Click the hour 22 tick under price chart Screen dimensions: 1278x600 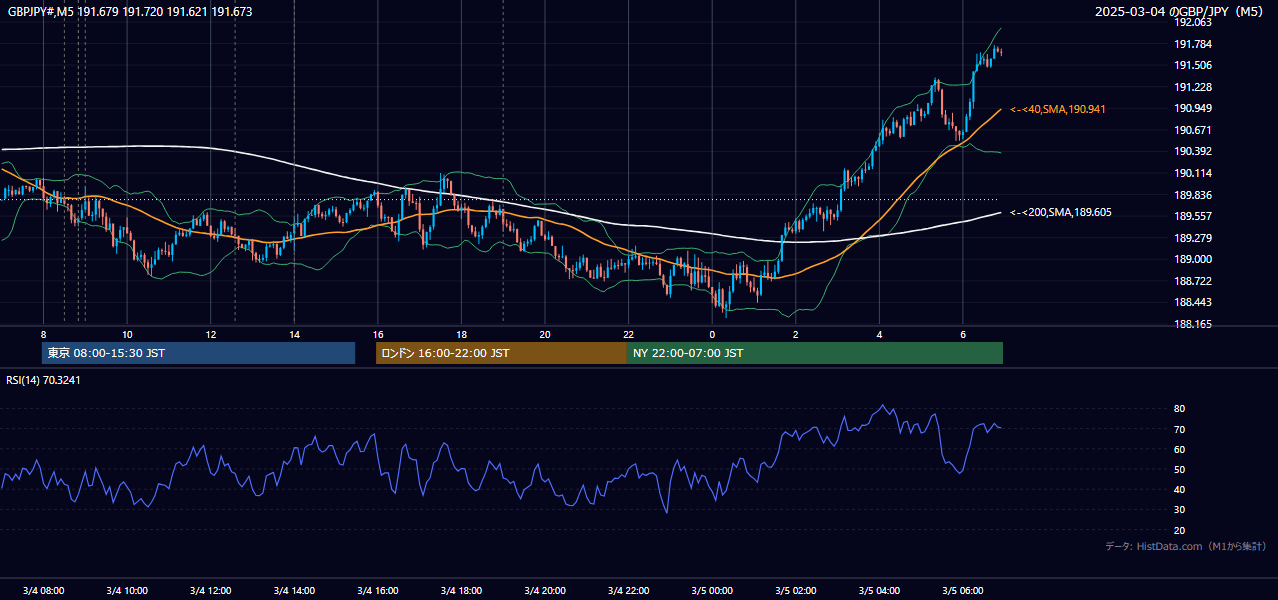(628, 334)
